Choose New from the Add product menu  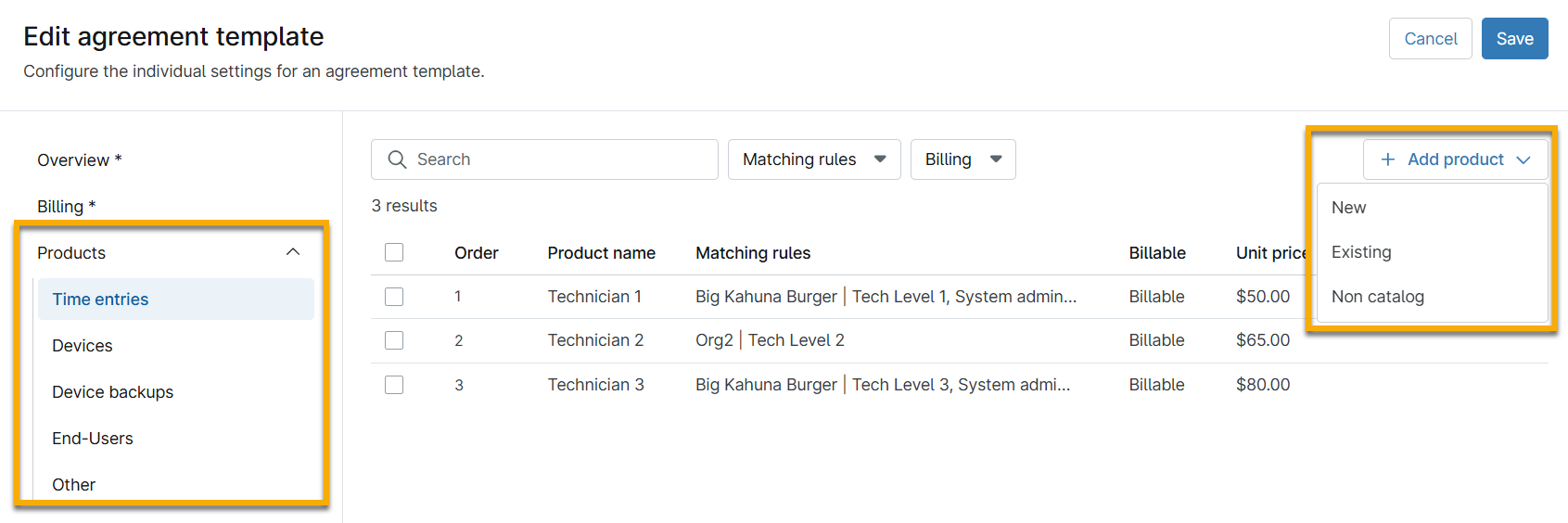(x=1348, y=208)
